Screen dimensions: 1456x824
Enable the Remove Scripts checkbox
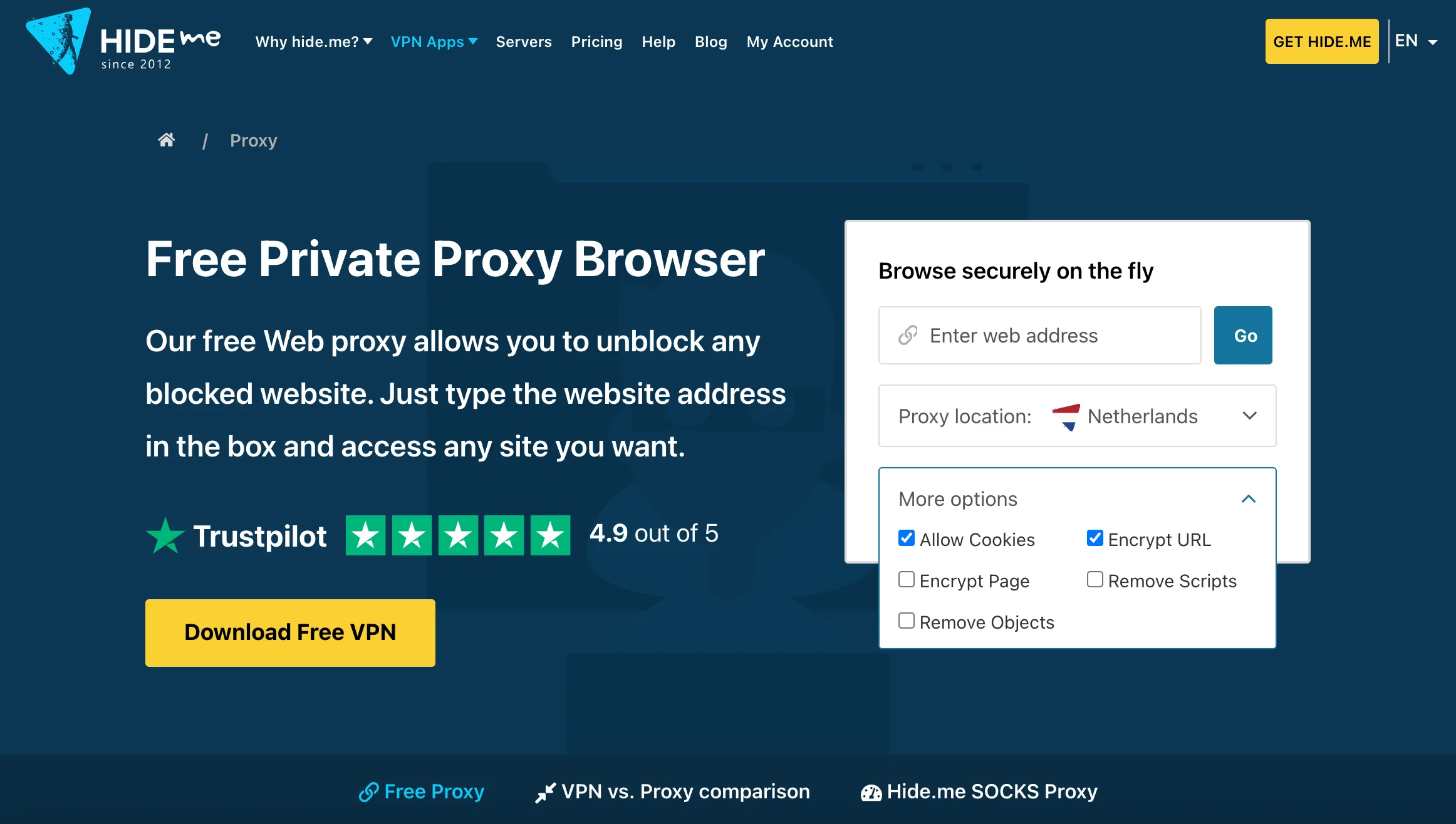[1095, 580]
